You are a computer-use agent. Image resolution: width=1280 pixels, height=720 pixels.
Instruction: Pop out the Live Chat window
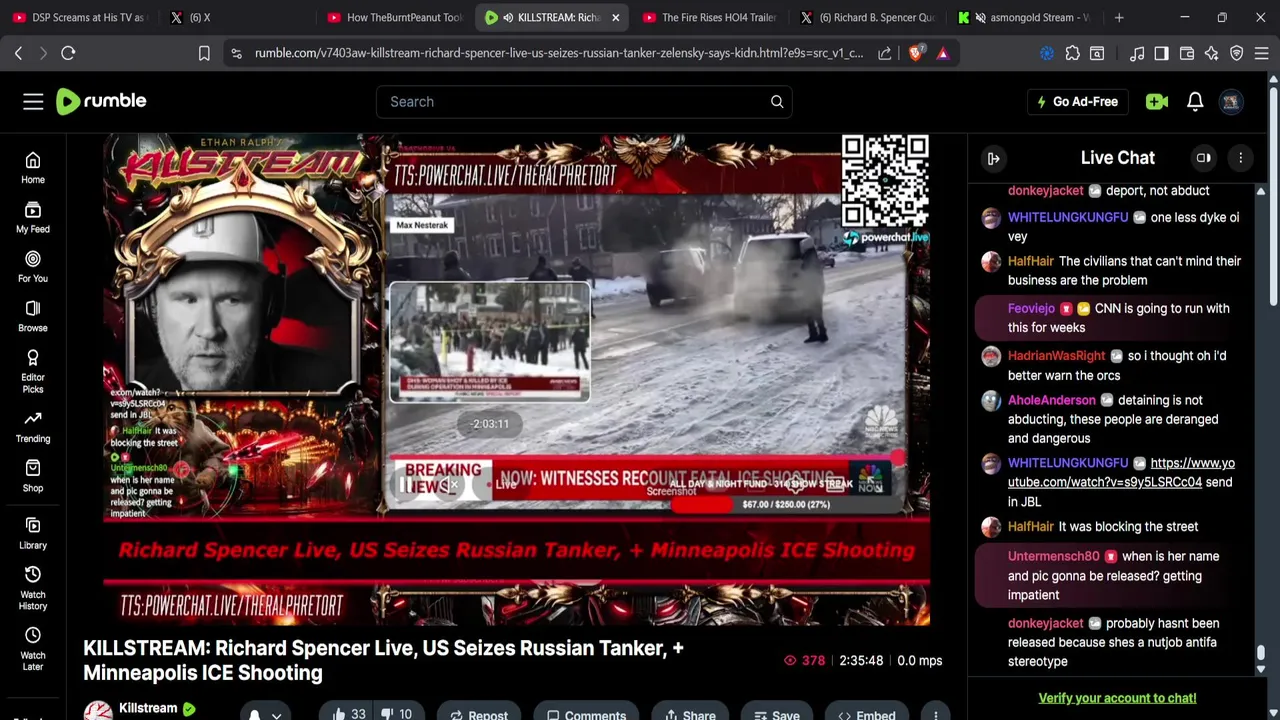(x=1204, y=158)
